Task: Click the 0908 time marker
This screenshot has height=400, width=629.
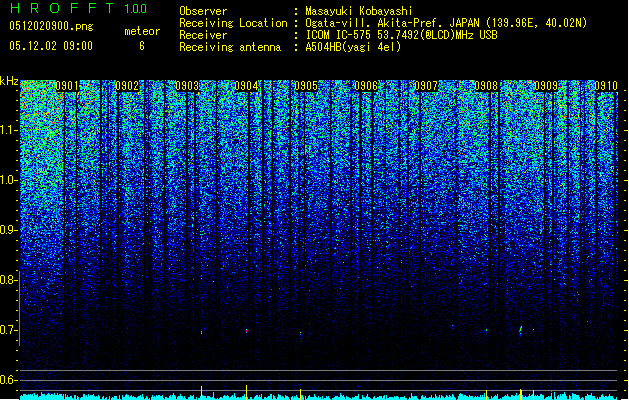Action: [486, 86]
